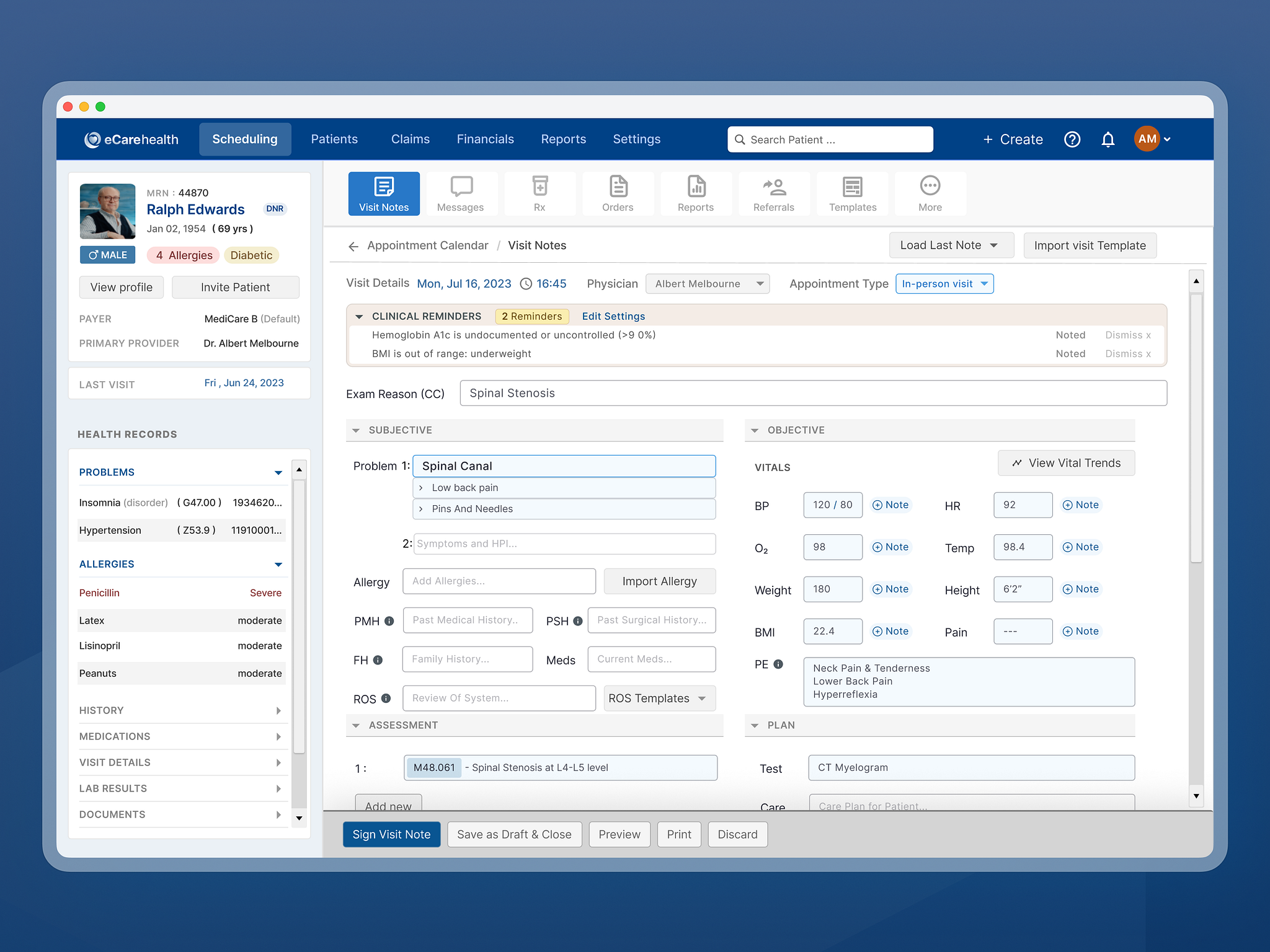Open the patient Messages panel
This screenshot has height=952, width=1270.
click(461, 193)
